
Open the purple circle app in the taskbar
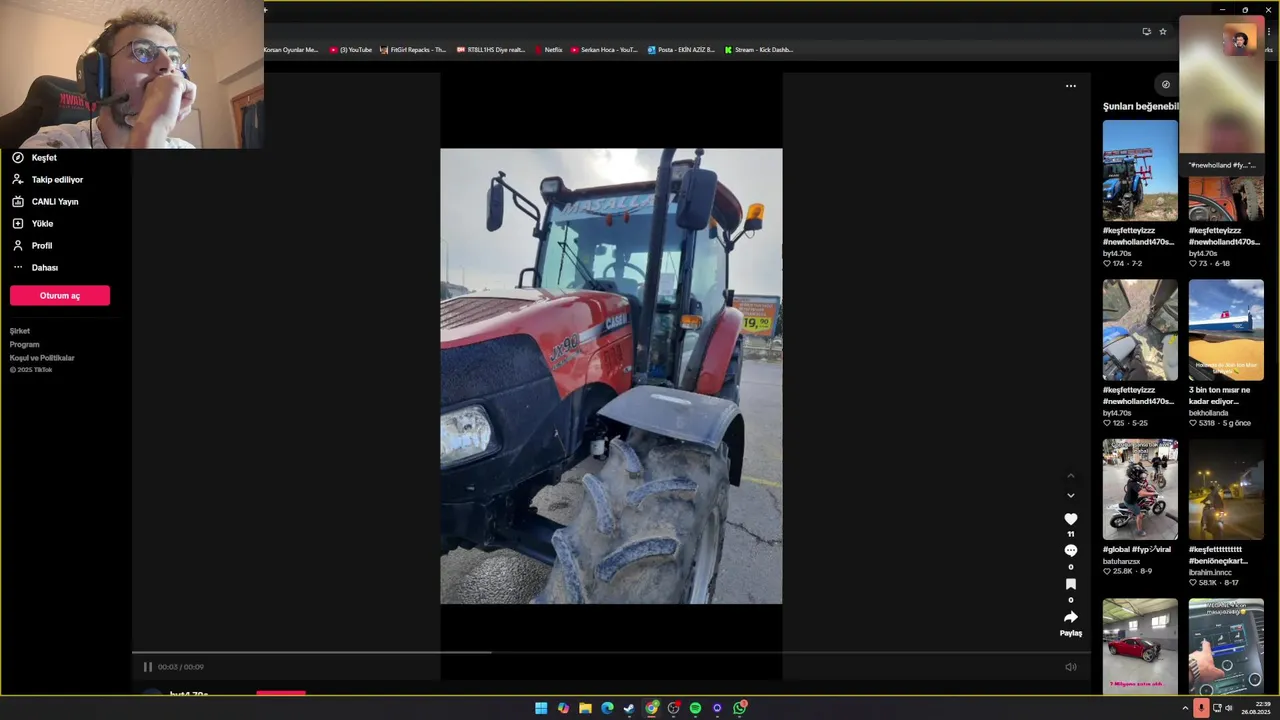(717, 708)
